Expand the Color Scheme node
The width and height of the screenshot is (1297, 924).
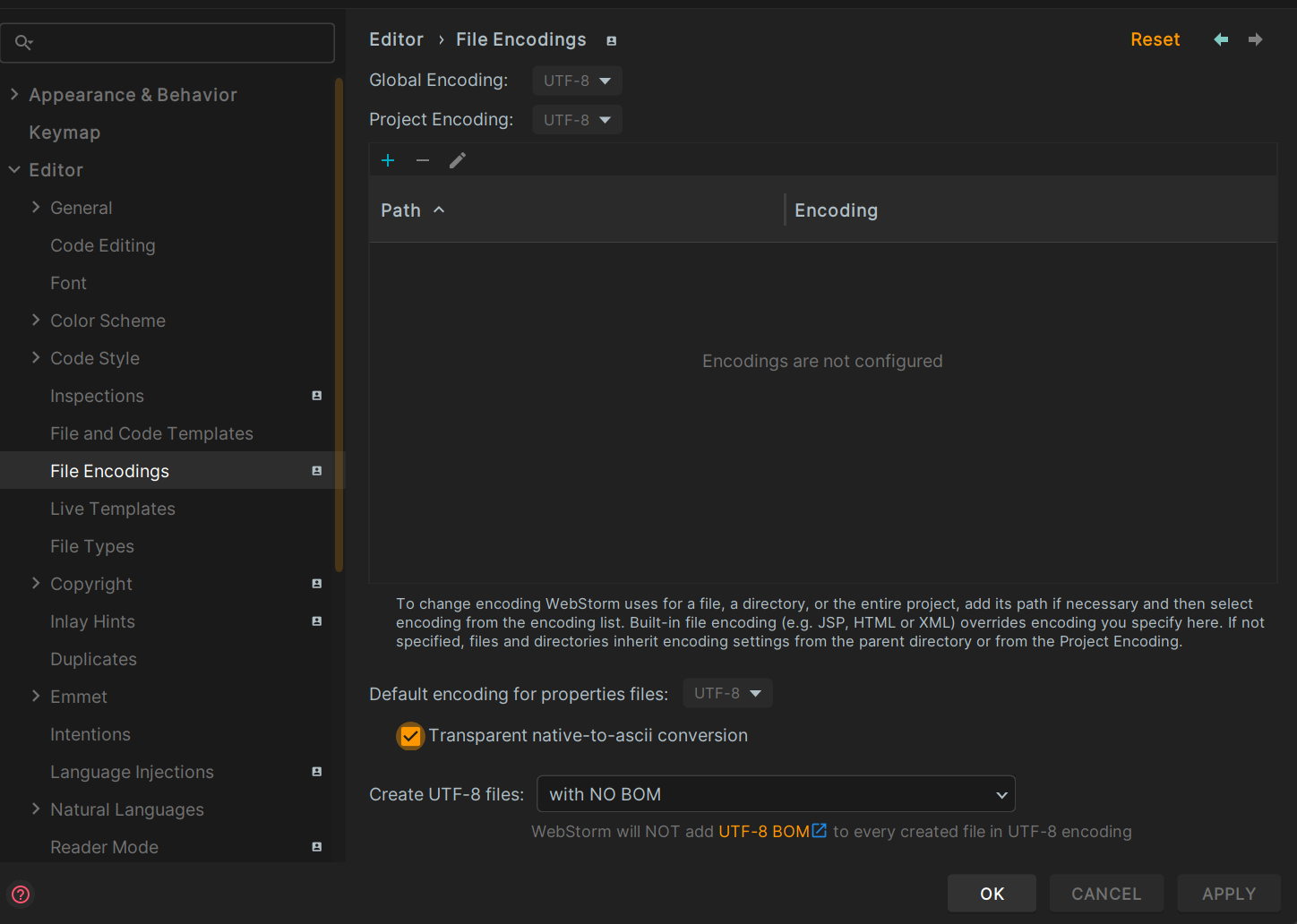click(36, 320)
